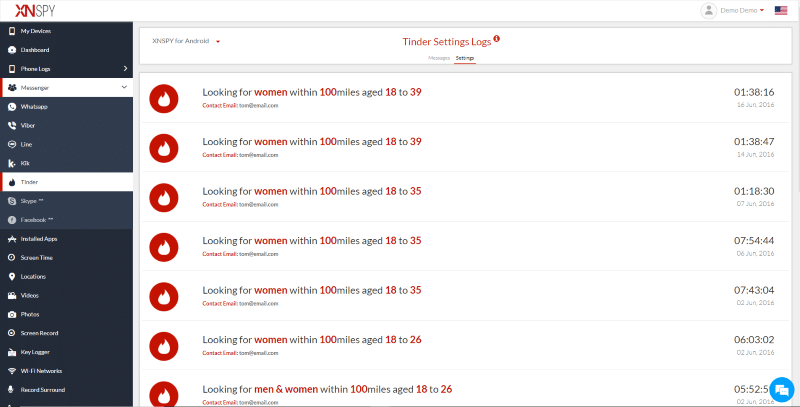
Task: Click the Tinder flame sidebar icon
Action: [x=12, y=182]
